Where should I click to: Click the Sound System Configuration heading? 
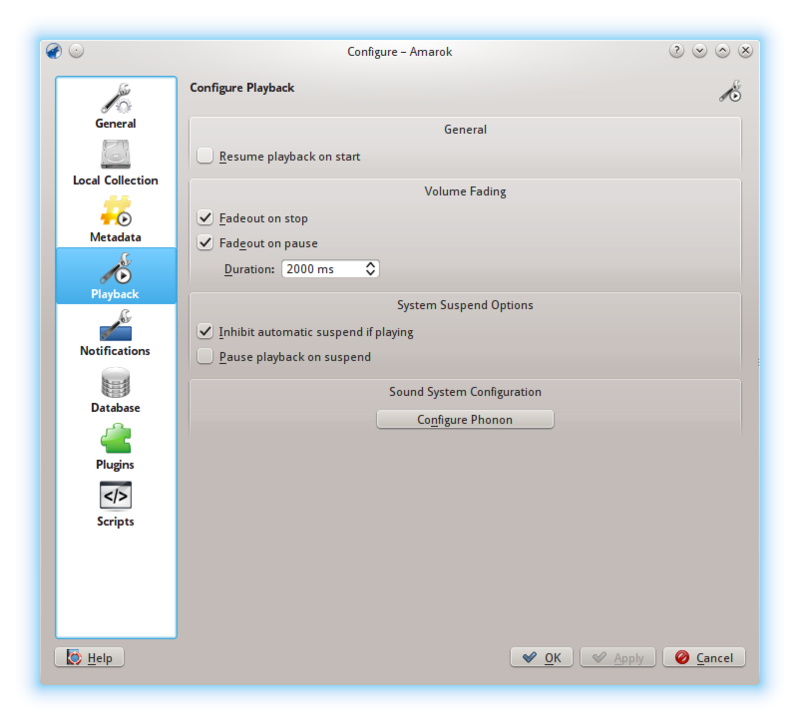[x=465, y=392]
